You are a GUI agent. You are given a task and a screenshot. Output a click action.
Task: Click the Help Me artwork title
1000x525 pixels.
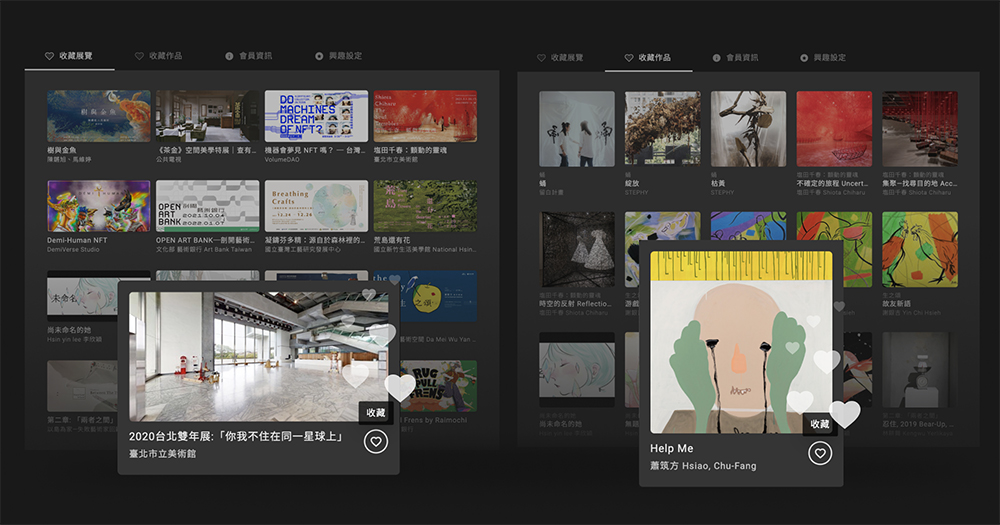point(671,449)
